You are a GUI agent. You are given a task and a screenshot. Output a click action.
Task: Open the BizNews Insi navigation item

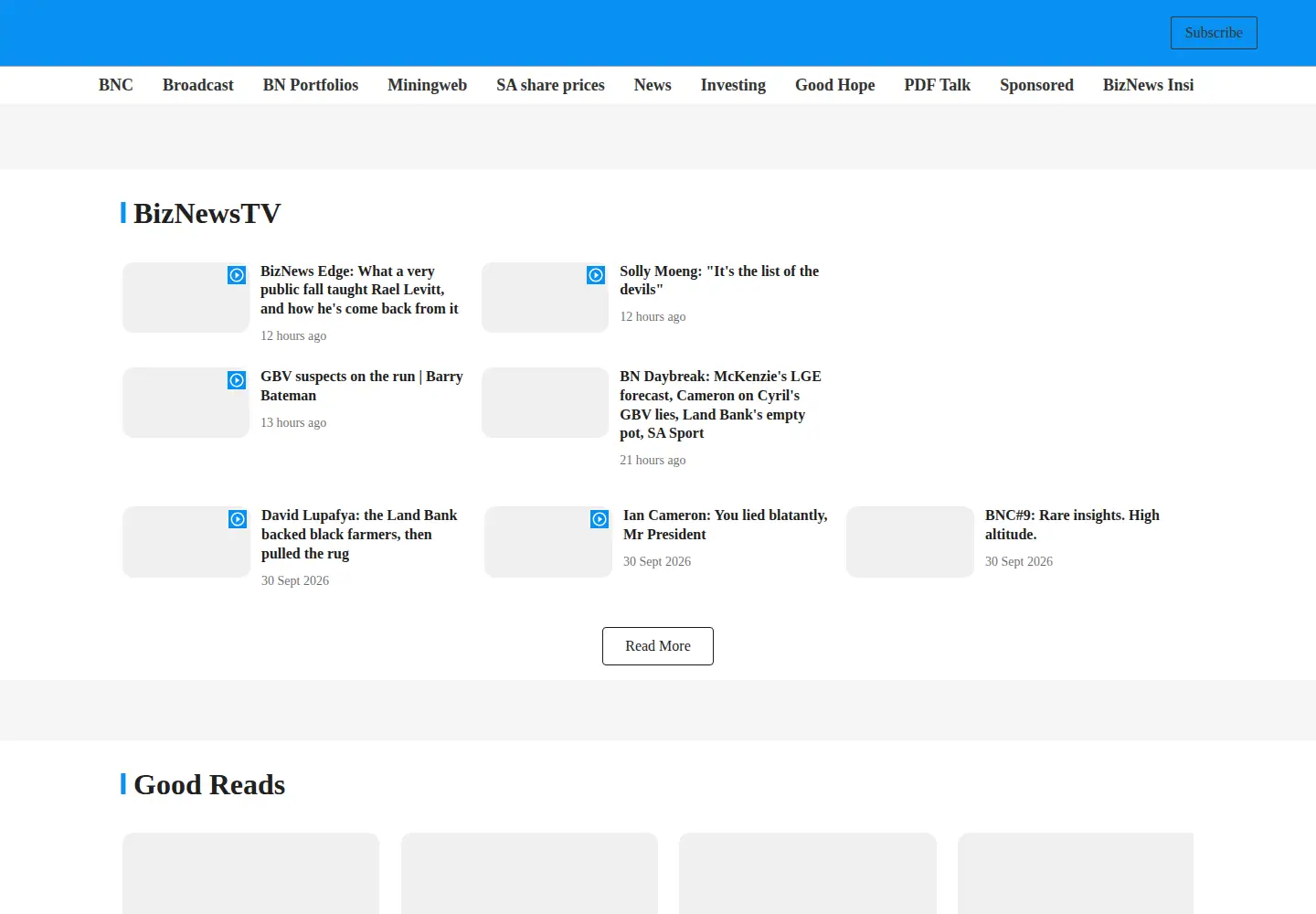click(x=1148, y=85)
